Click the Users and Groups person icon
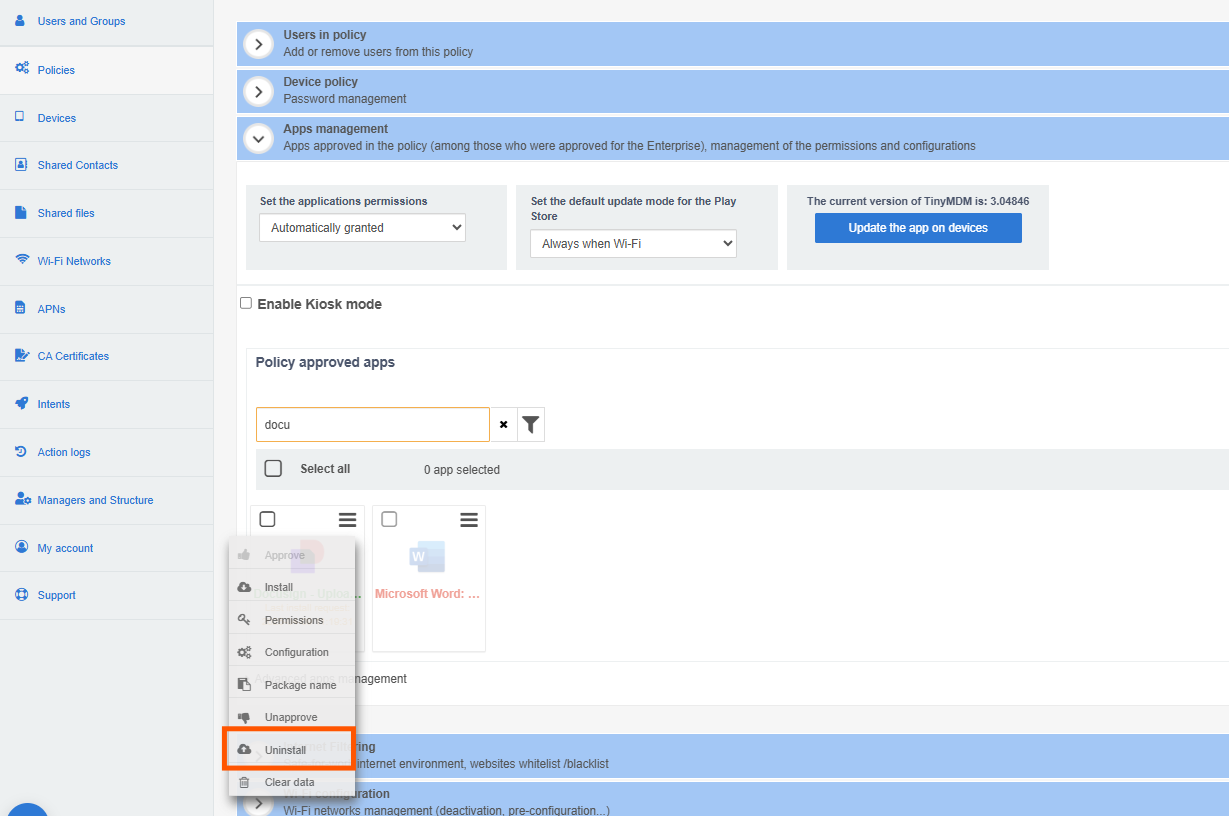 [20, 20]
